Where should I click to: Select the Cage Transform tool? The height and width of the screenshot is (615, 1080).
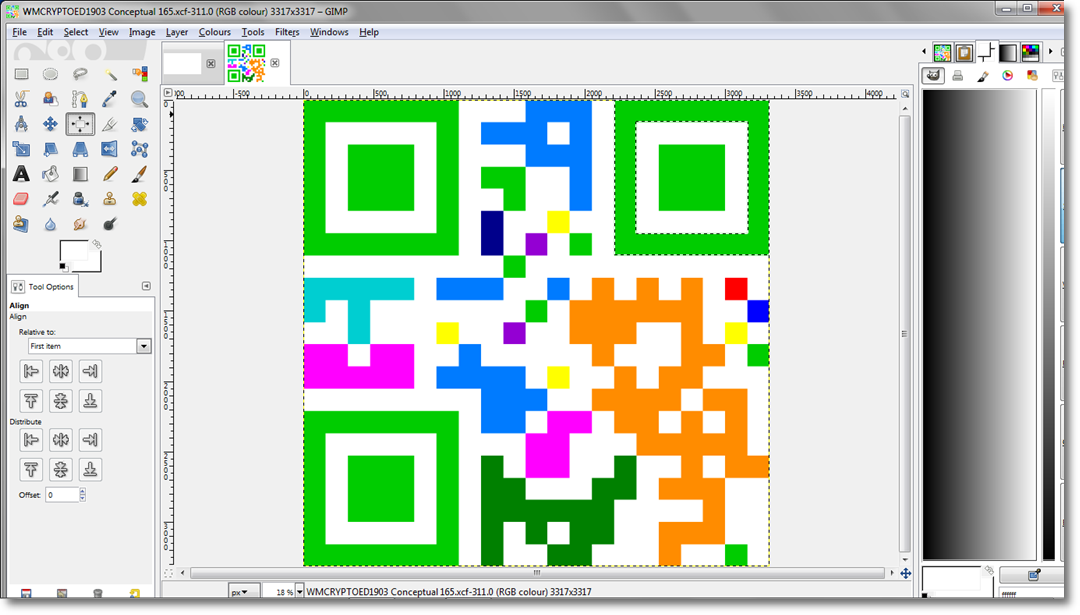point(140,149)
